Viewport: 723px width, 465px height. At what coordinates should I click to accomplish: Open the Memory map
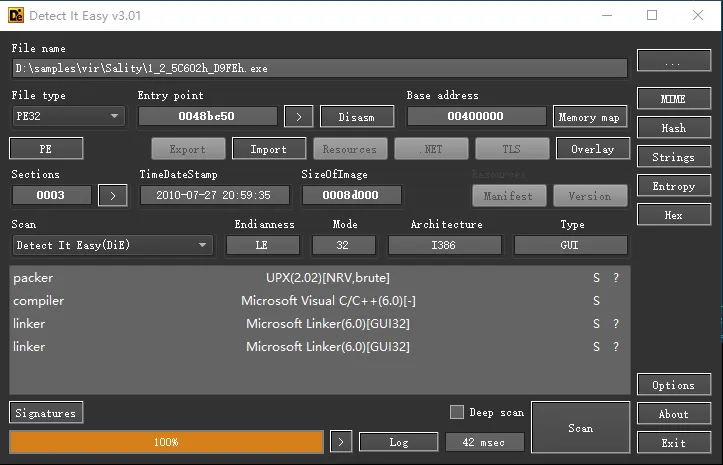pos(589,117)
